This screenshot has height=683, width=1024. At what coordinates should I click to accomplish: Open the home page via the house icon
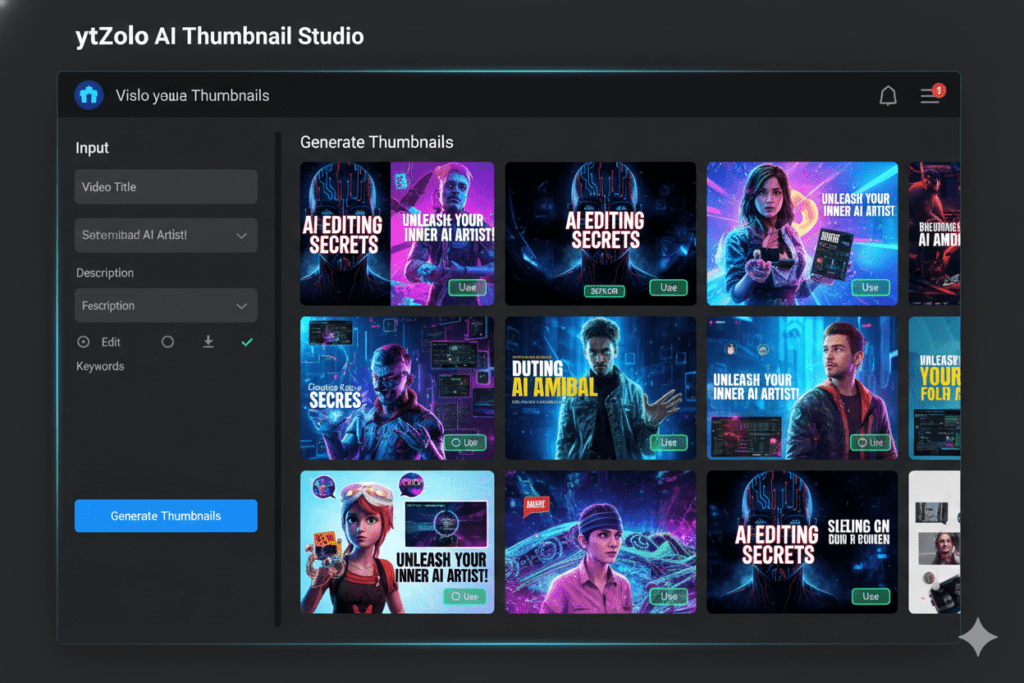[x=89, y=94]
